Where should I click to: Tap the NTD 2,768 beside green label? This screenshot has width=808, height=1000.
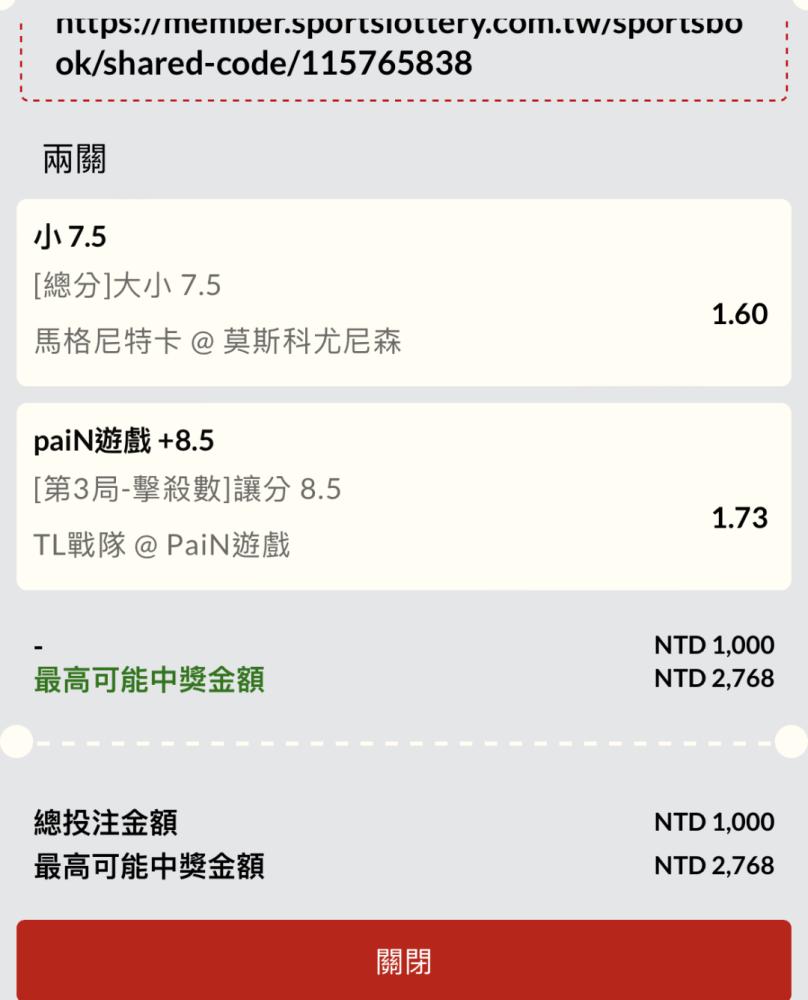[x=714, y=678]
